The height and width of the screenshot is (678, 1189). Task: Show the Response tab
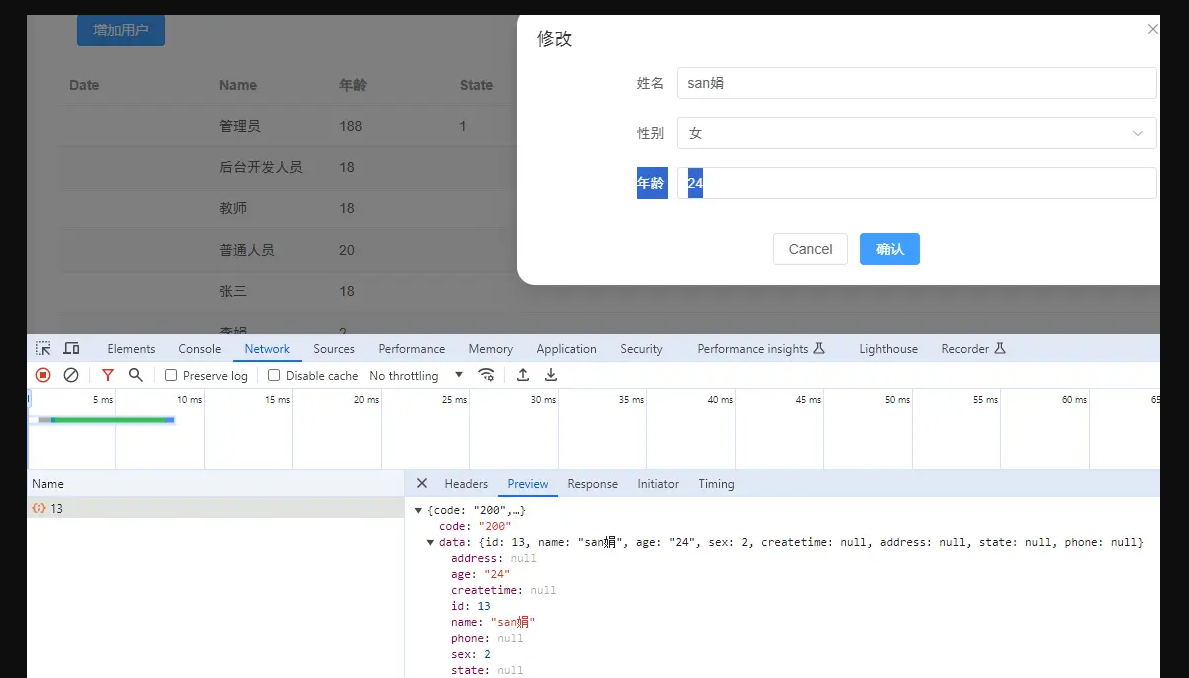[592, 484]
